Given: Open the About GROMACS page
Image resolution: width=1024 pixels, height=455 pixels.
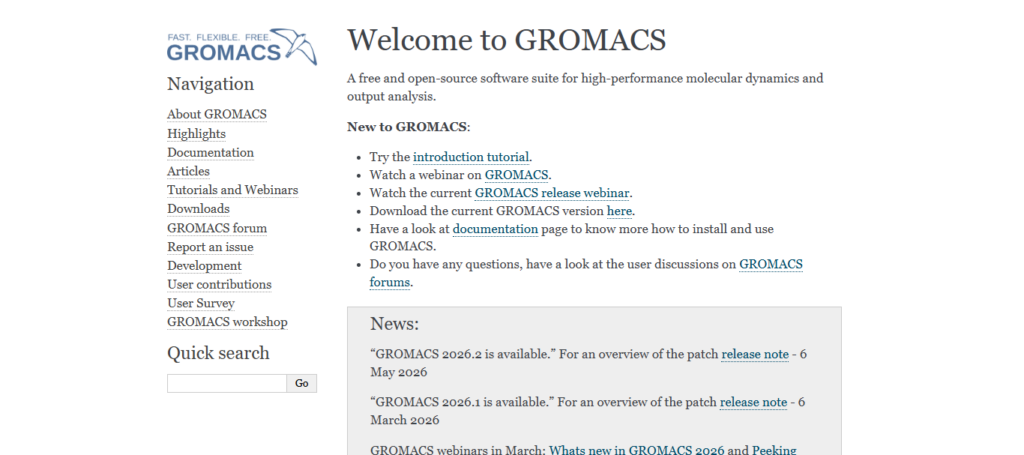Looking at the screenshot, I should tap(217, 114).
